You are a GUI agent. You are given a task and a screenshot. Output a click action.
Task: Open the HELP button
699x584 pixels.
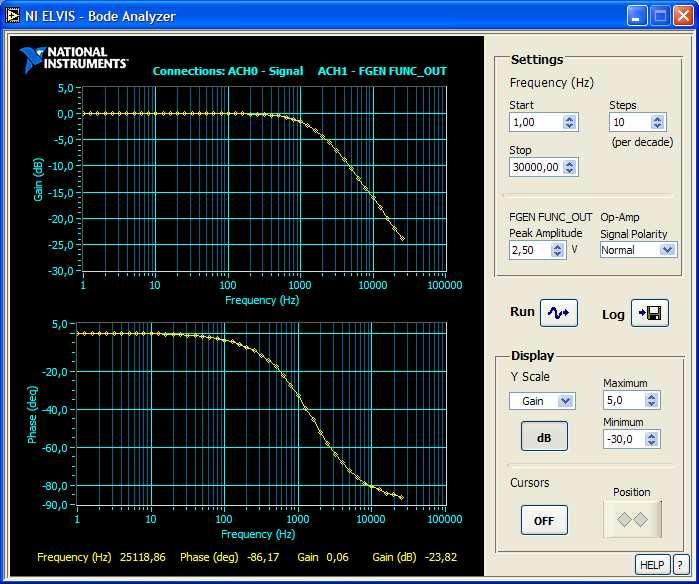(652, 565)
